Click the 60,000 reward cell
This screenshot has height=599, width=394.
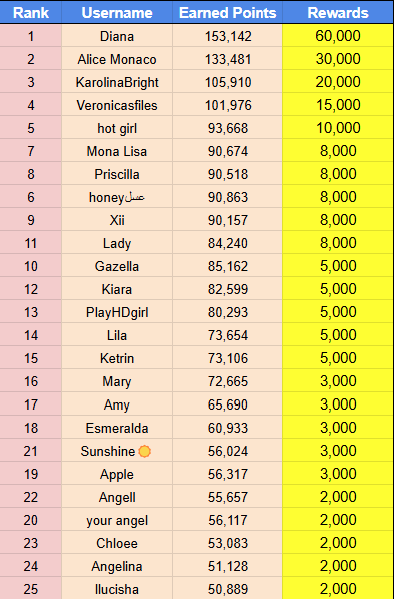click(x=338, y=36)
